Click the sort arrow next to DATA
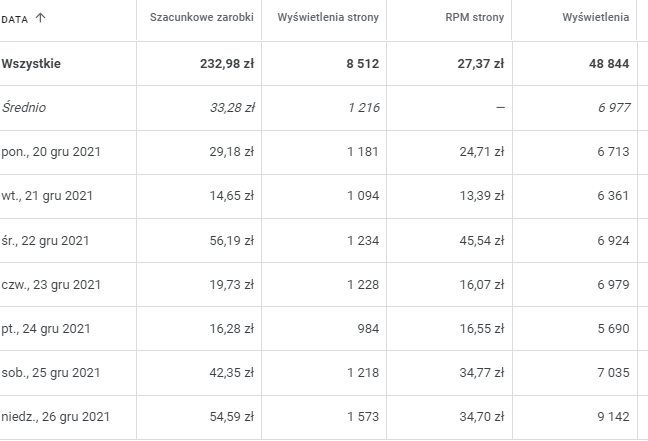648x441 pixels. click(40, 18)
